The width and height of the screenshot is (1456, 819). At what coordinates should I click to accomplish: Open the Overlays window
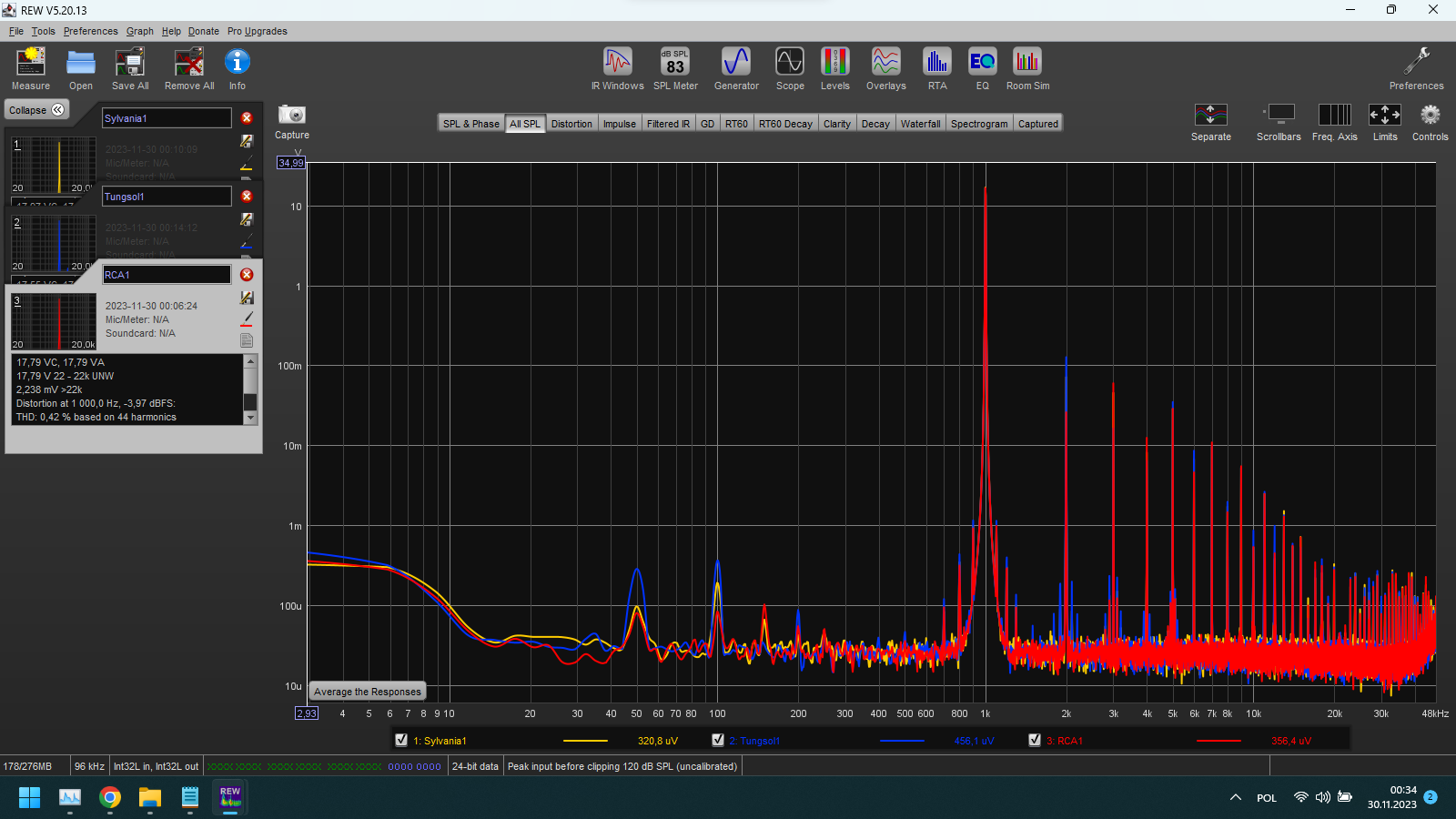coord(886,69)
